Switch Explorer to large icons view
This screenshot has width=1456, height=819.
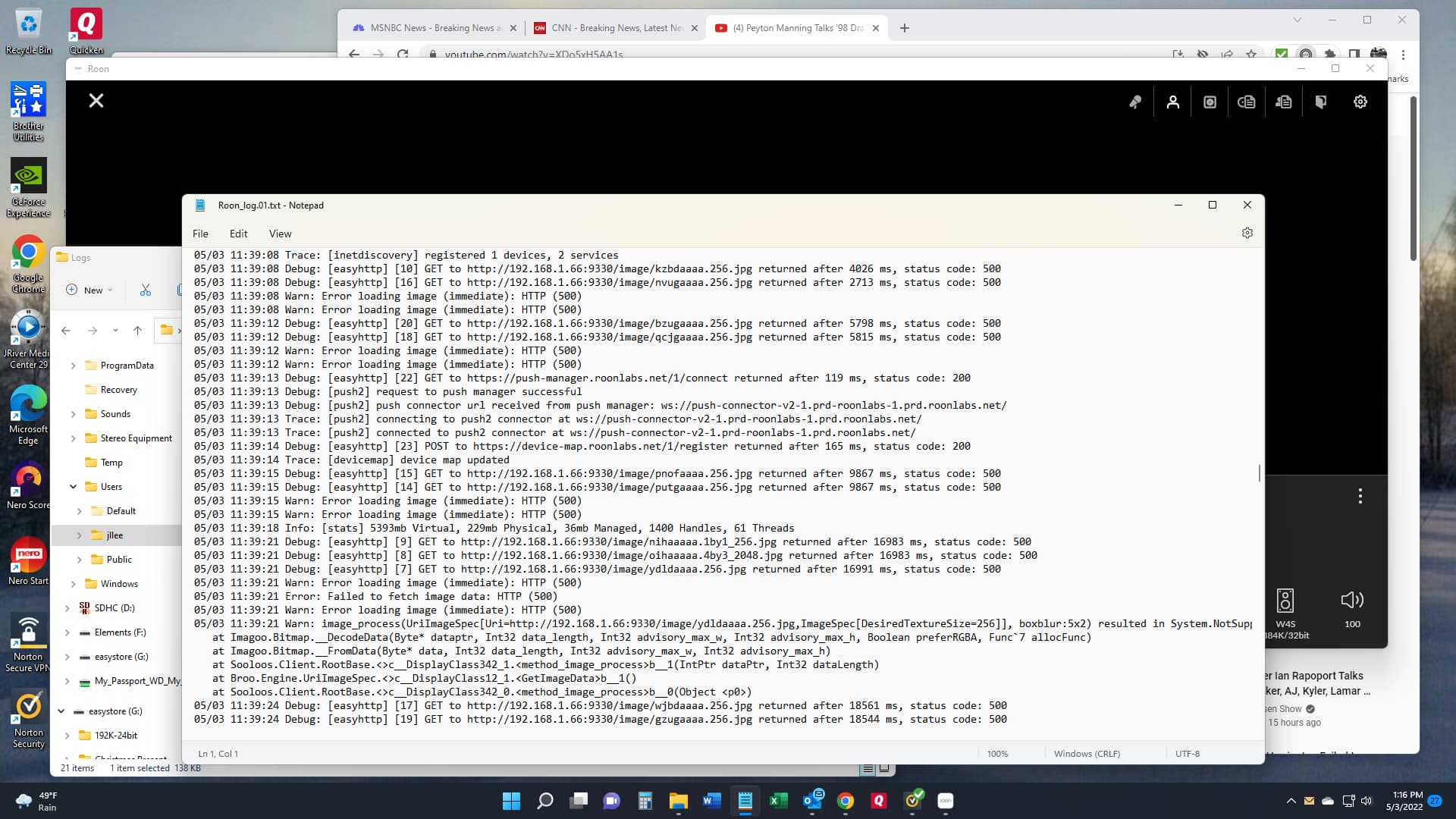(x=884, y=768)
